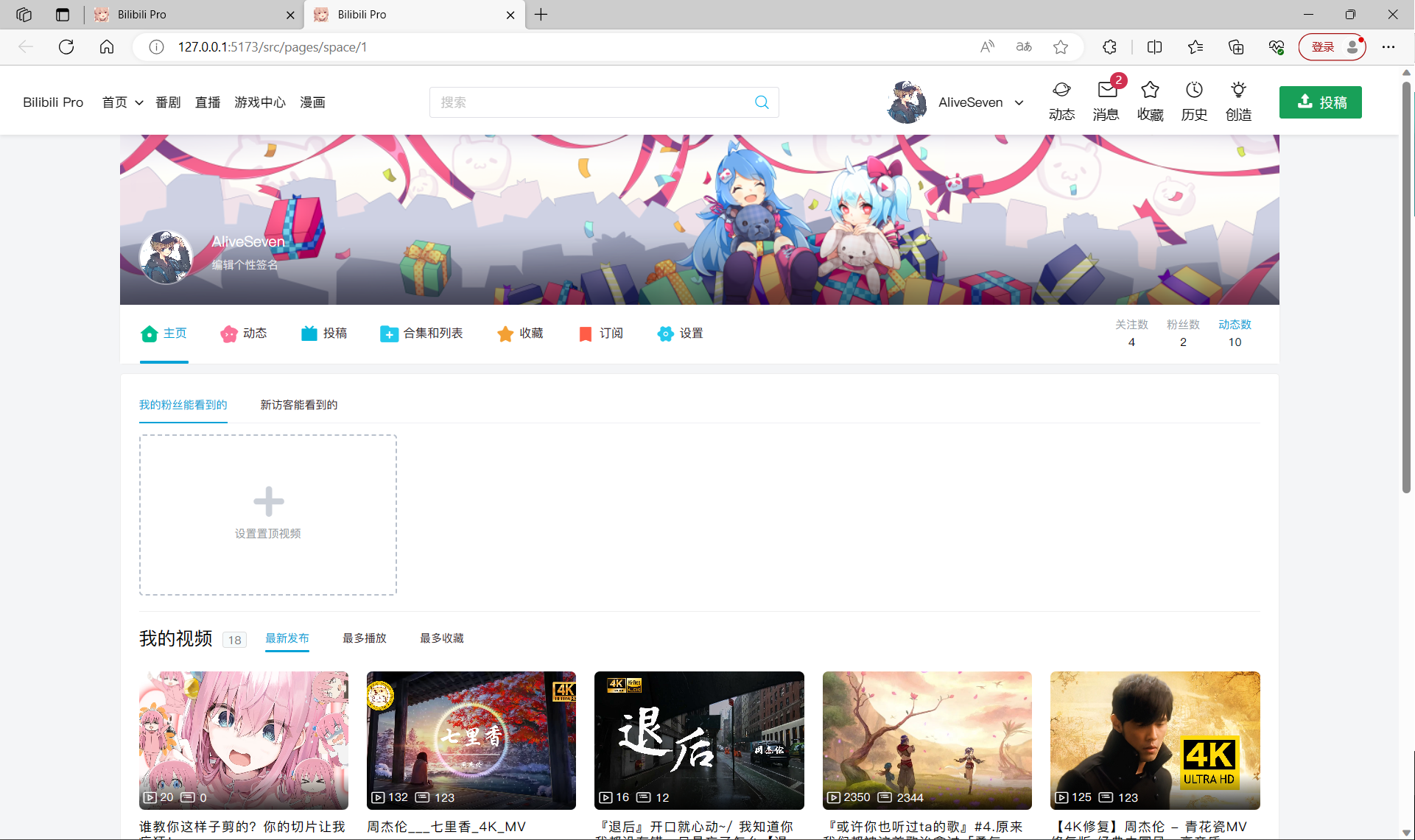The height and width of the screenshot is (840, 1415).
Task: Toggle the browser split screen icon
Action: click(x=1155, y=47)
